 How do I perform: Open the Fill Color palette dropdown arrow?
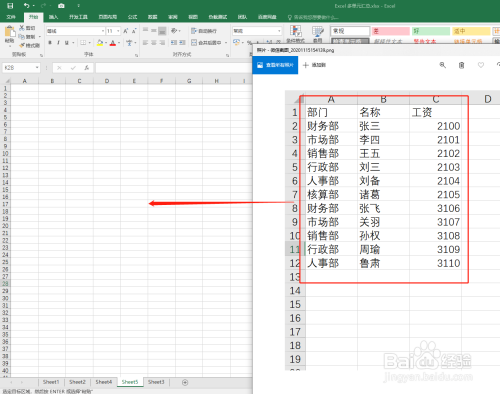click(x=106, y=43)
